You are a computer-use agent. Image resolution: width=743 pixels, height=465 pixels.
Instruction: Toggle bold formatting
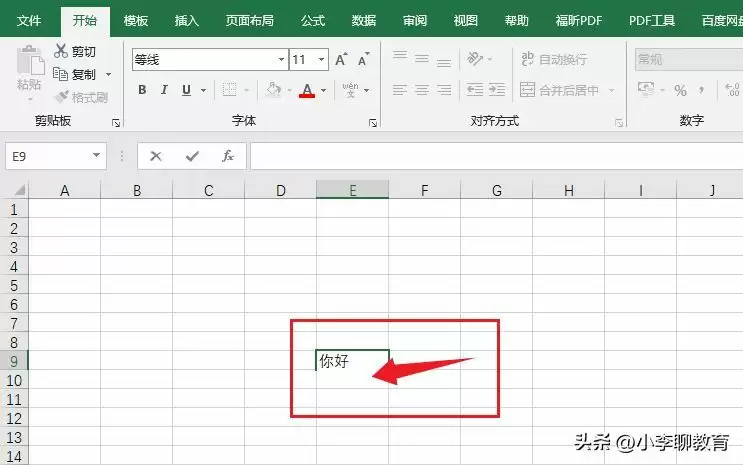[142, 90]
